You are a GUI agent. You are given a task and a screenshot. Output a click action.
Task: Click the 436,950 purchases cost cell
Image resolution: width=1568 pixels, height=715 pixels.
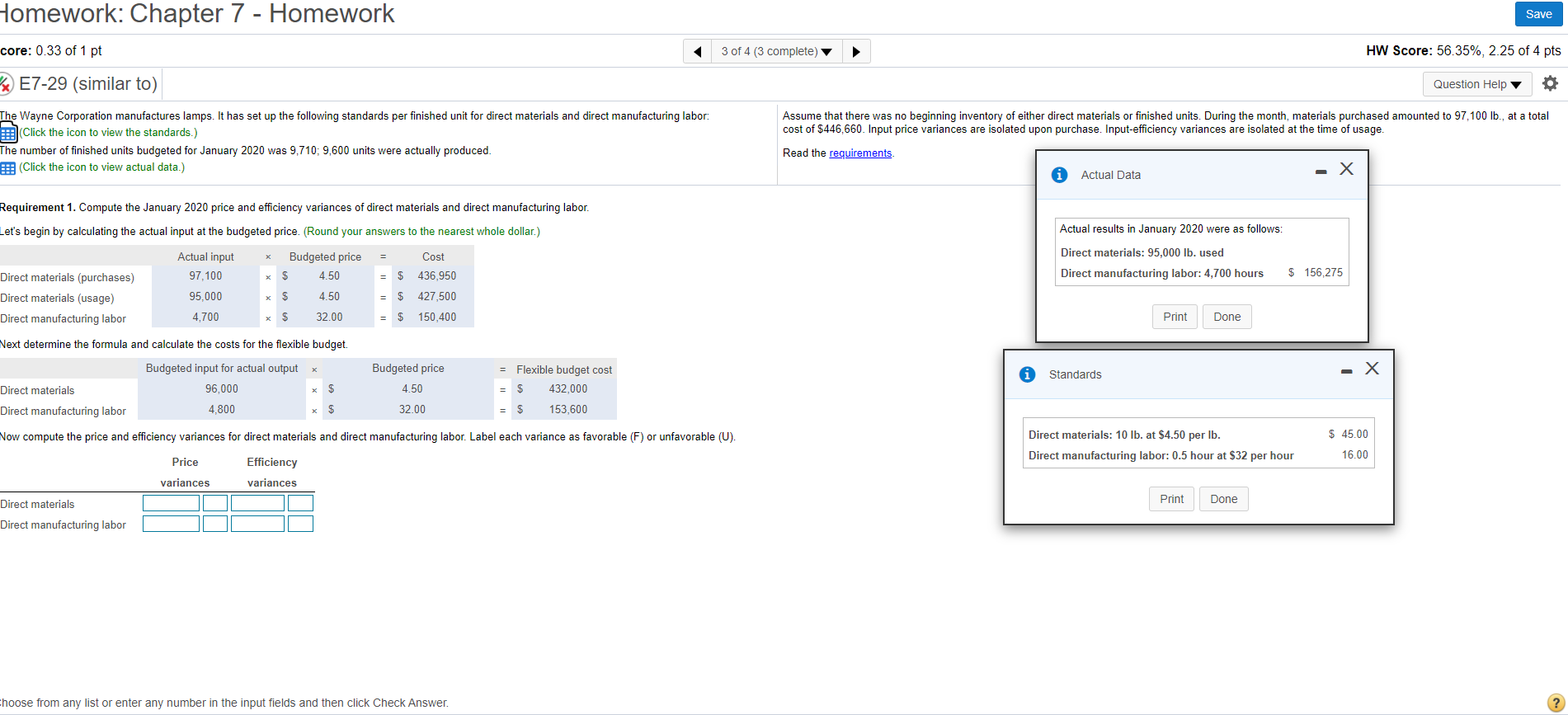[x=436, y=276]
